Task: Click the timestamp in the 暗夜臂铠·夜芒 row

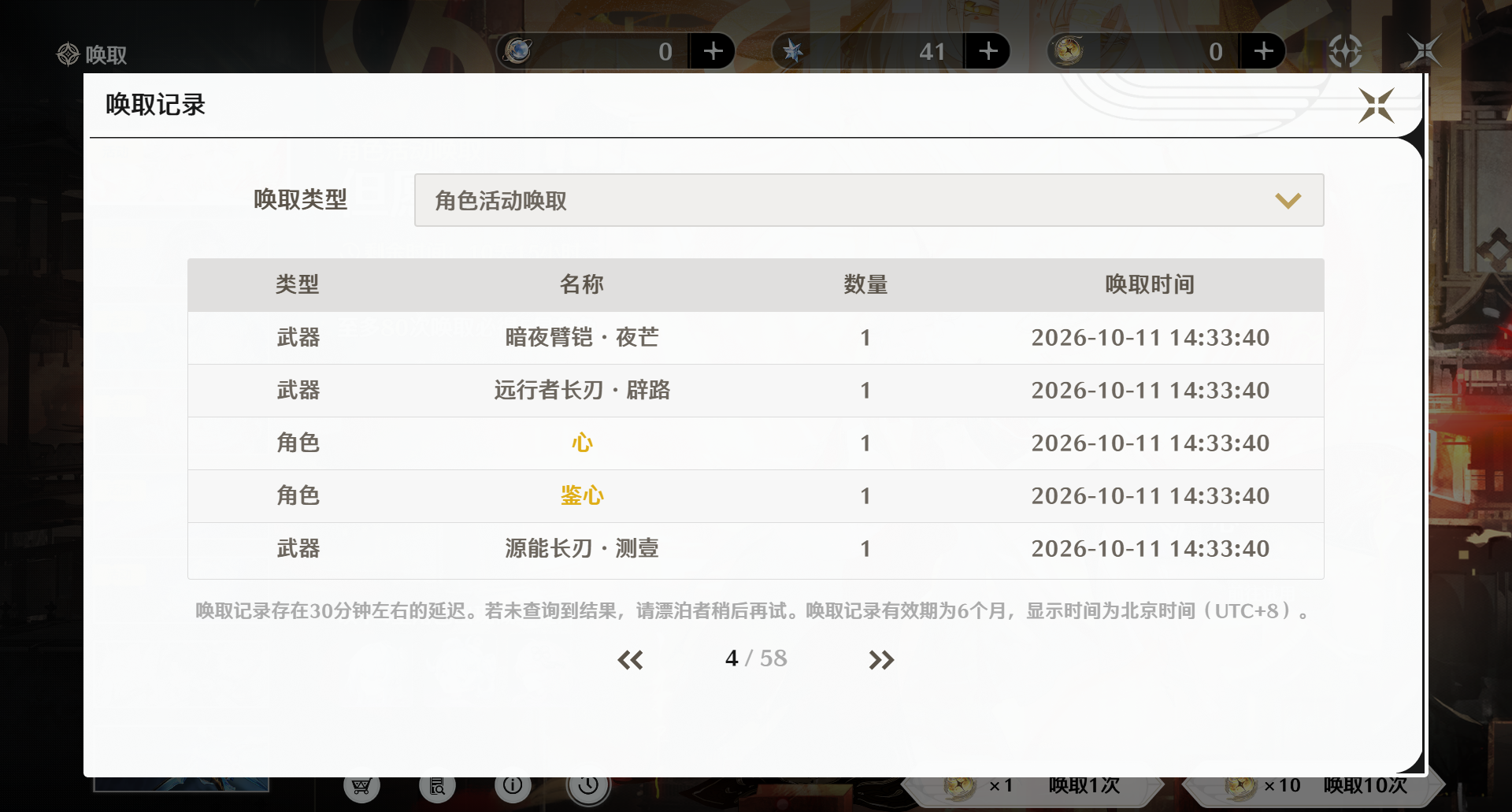Action: click(1151, 338)
